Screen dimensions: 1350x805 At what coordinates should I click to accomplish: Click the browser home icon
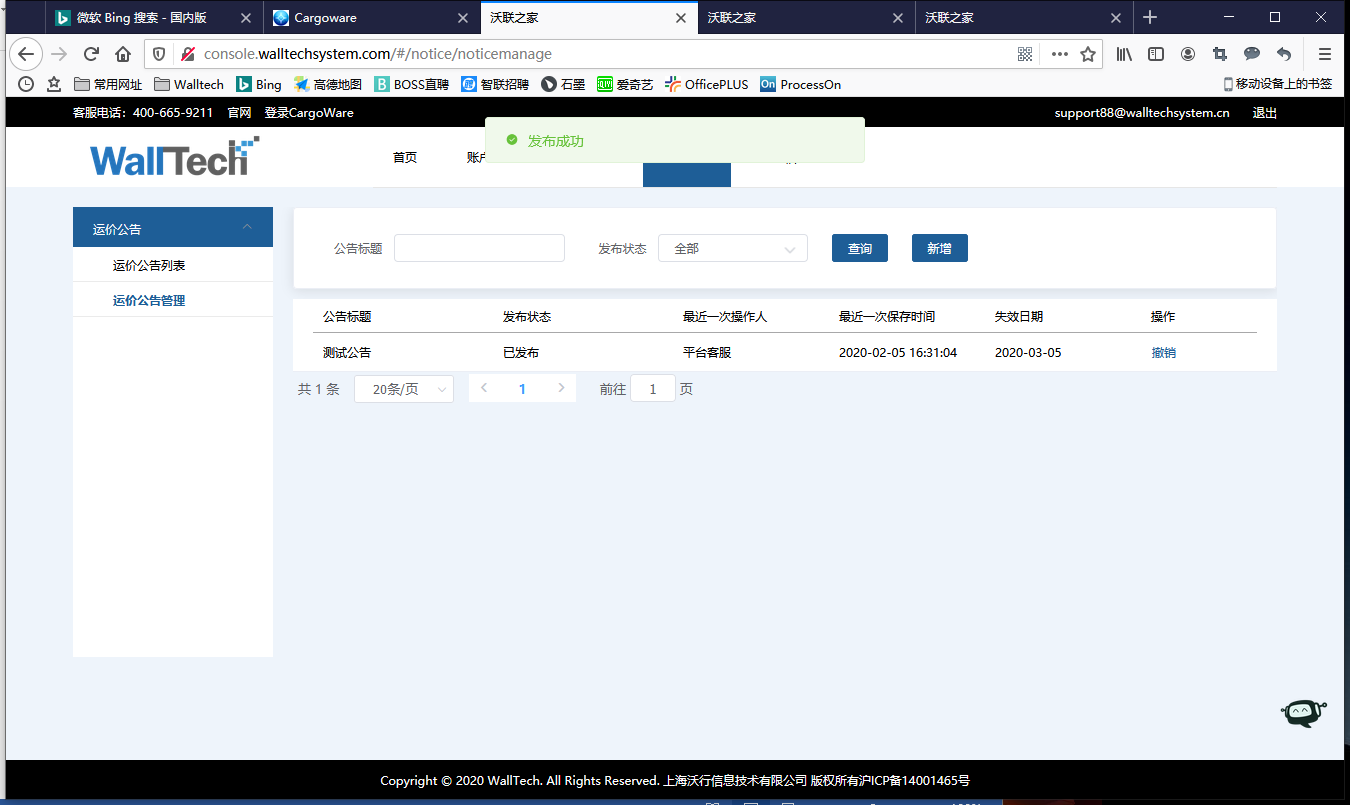coord(123,54)
